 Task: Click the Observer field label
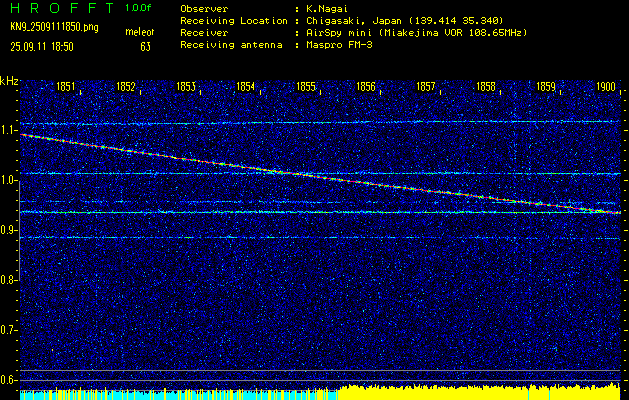pos(204,8)
